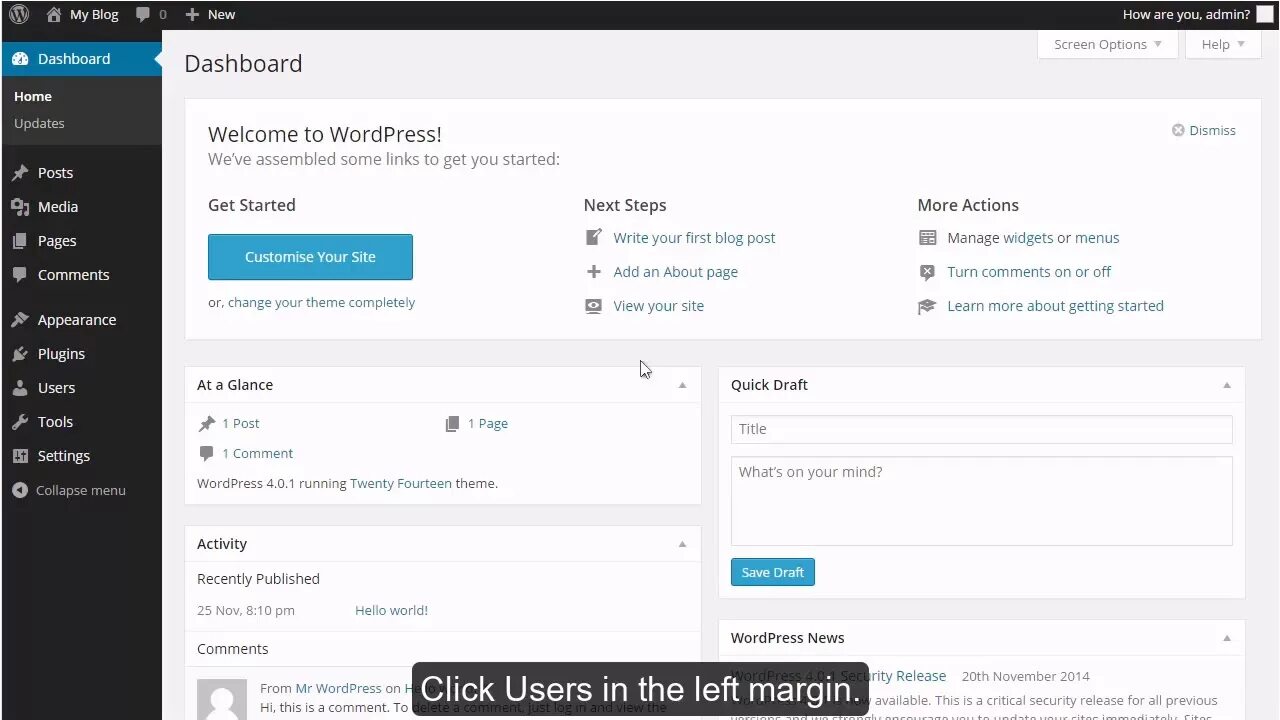Click the plus icon beside New

click(x=193, y=14)
